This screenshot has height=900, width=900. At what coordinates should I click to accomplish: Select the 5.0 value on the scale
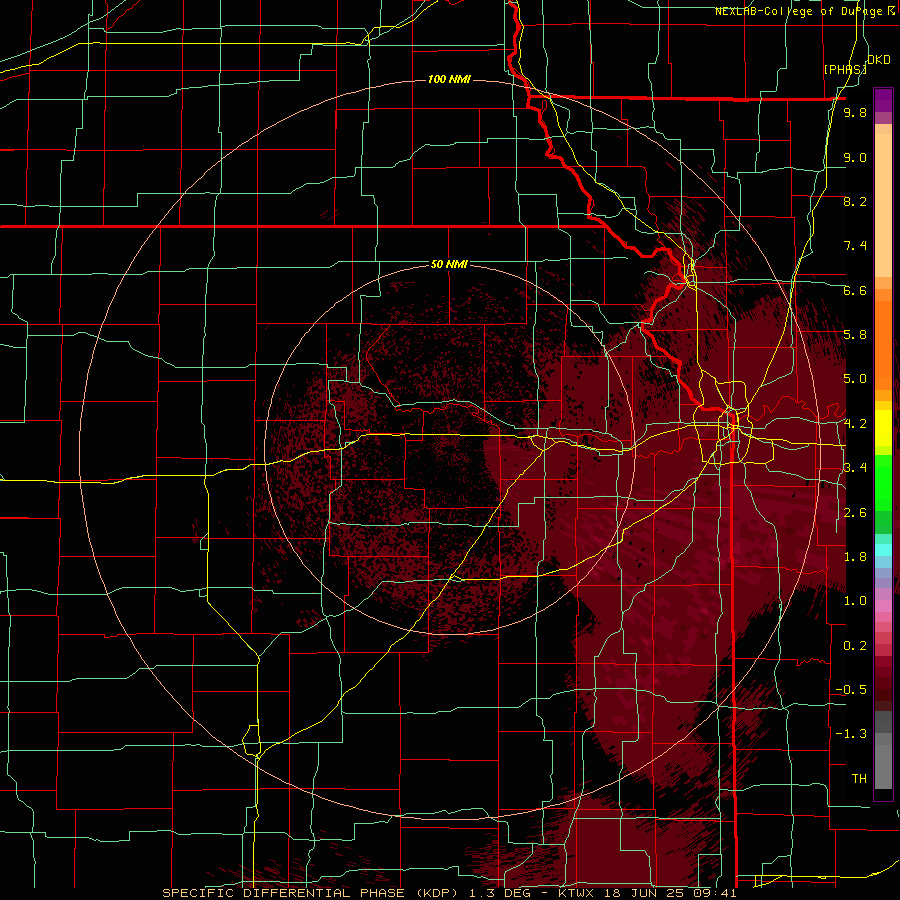point(855,379)
